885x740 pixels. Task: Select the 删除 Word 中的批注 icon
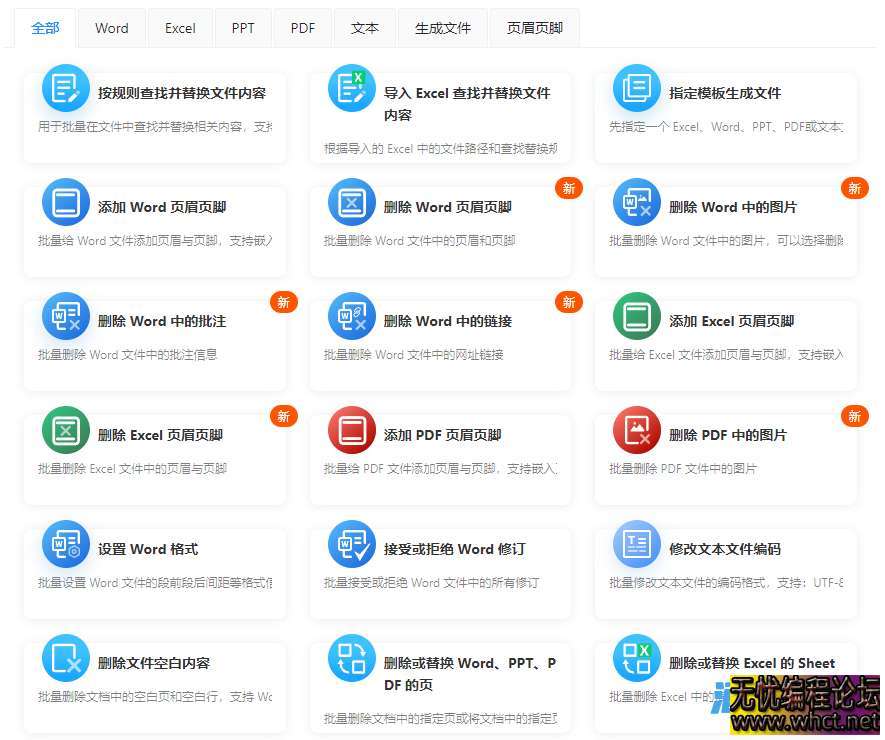(65, 318)
